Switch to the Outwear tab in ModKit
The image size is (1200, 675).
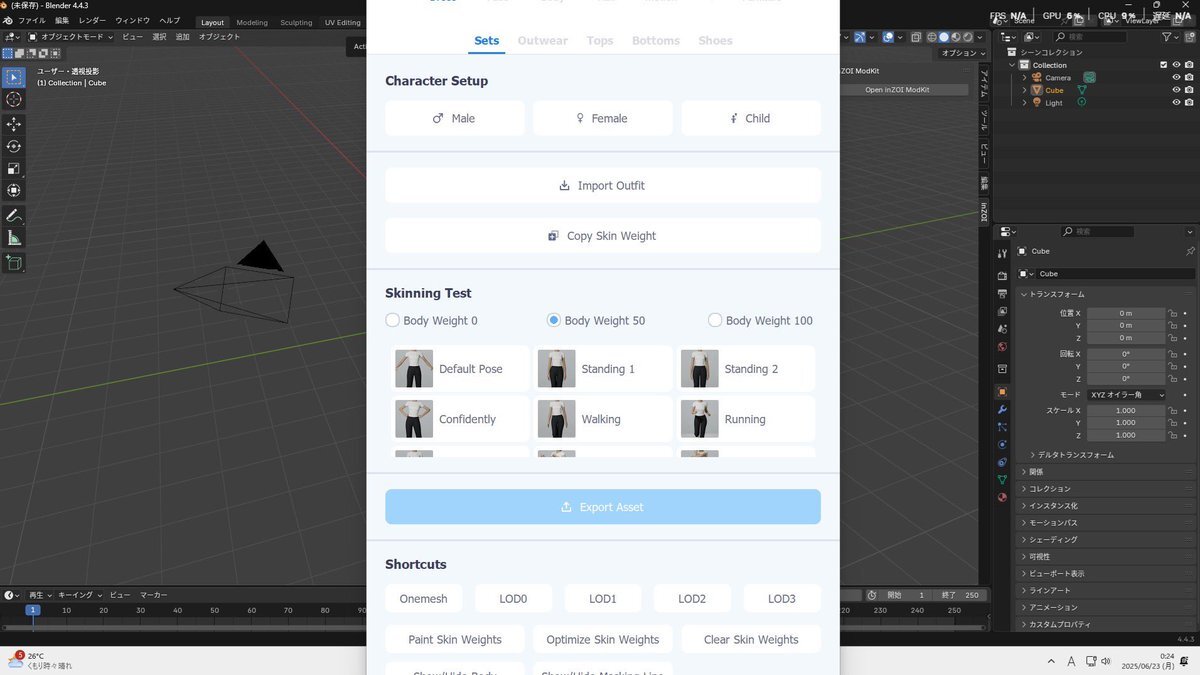coord(543,41)
